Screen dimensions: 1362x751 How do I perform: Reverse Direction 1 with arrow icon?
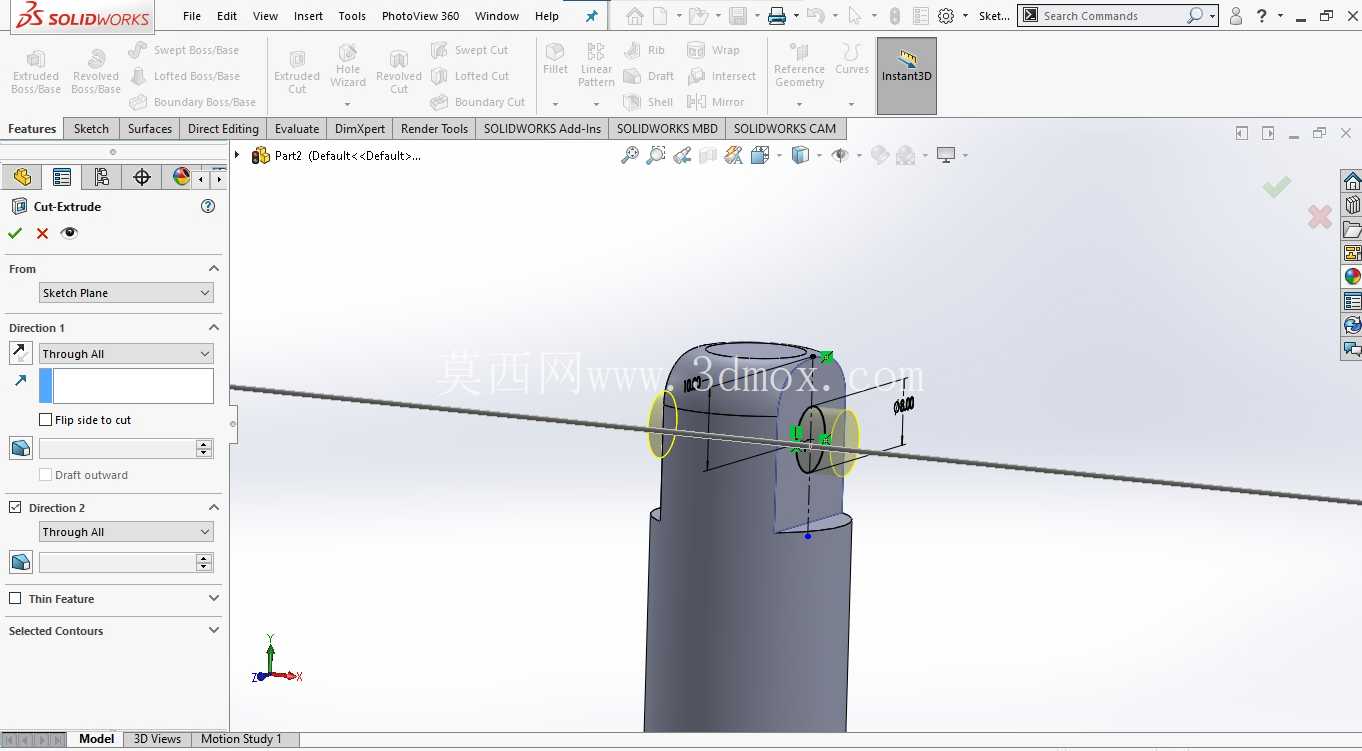coord(20,353)
